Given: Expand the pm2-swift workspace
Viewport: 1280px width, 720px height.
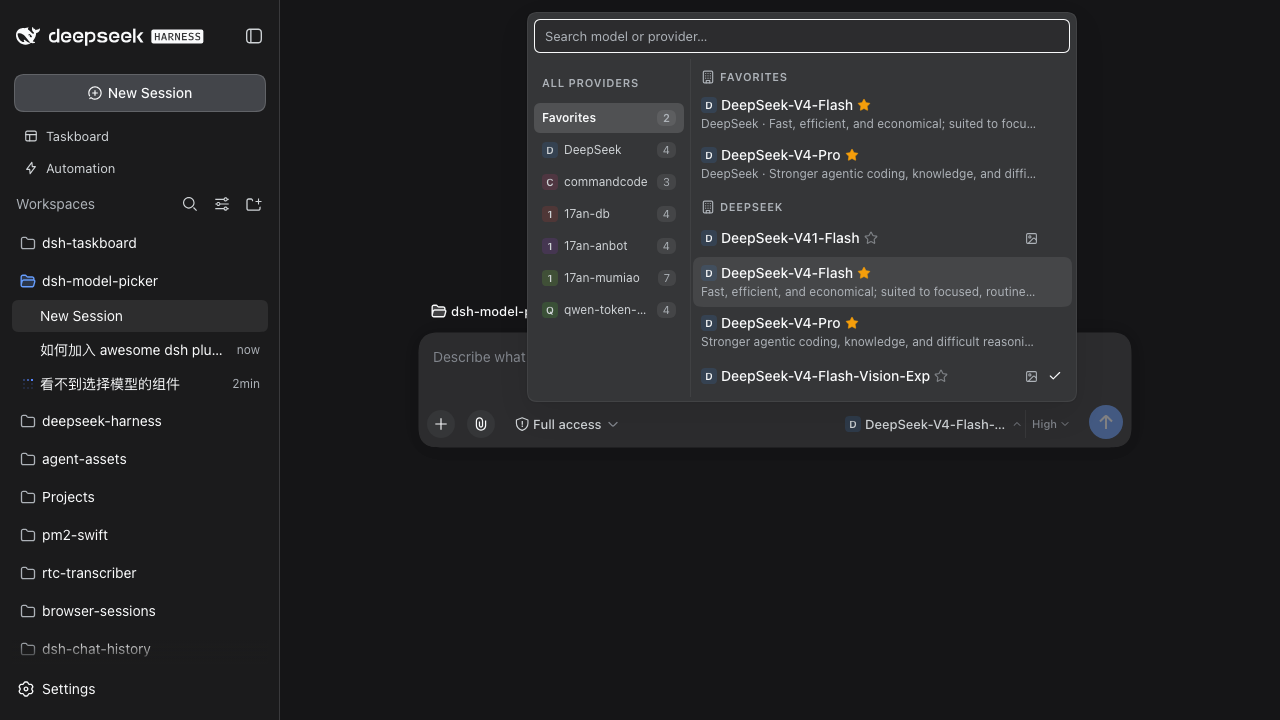Looking at the screenshot, I should click(x=140, y=535).
